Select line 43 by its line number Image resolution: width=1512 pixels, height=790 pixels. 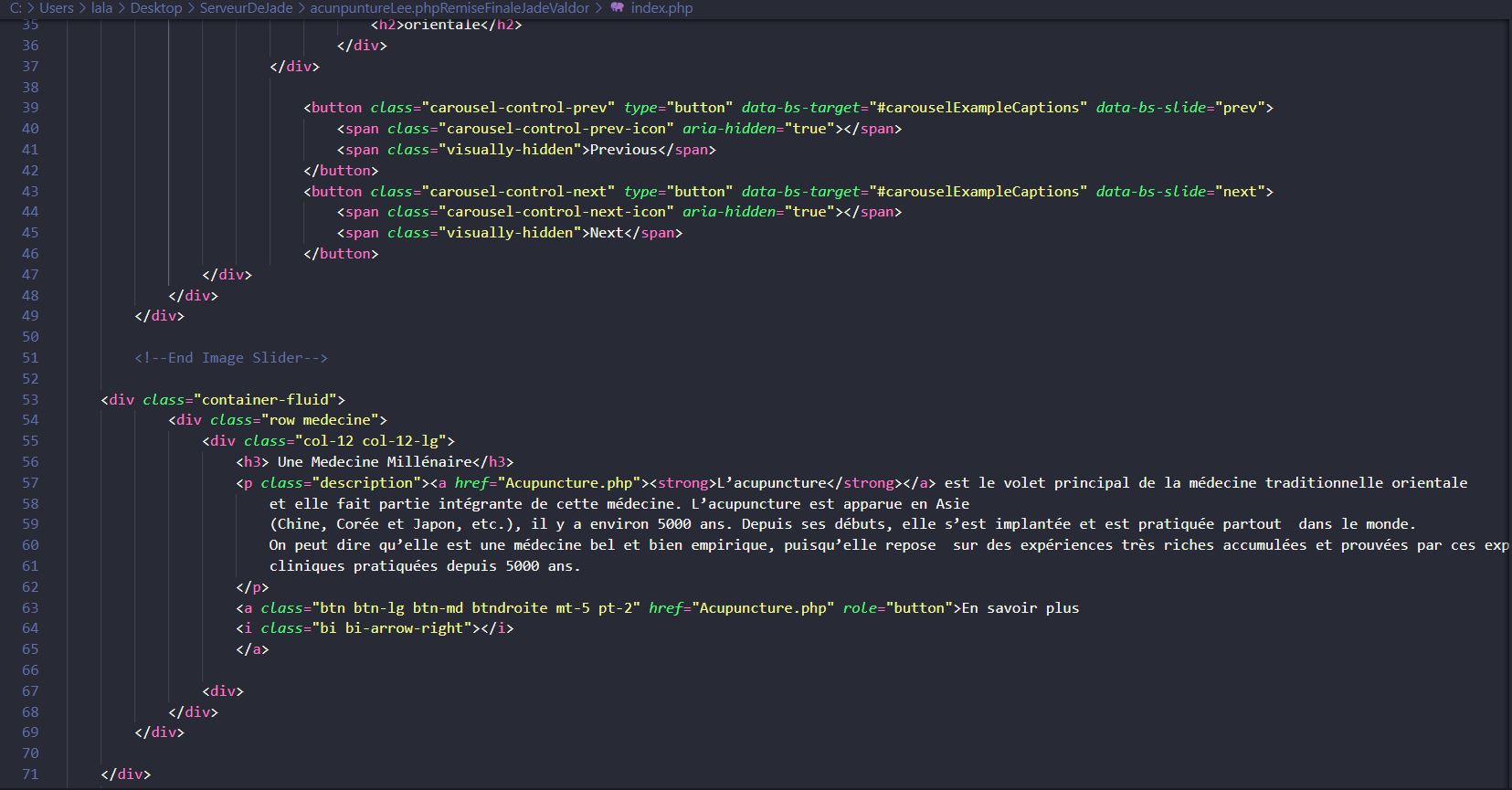pos(30,192)
